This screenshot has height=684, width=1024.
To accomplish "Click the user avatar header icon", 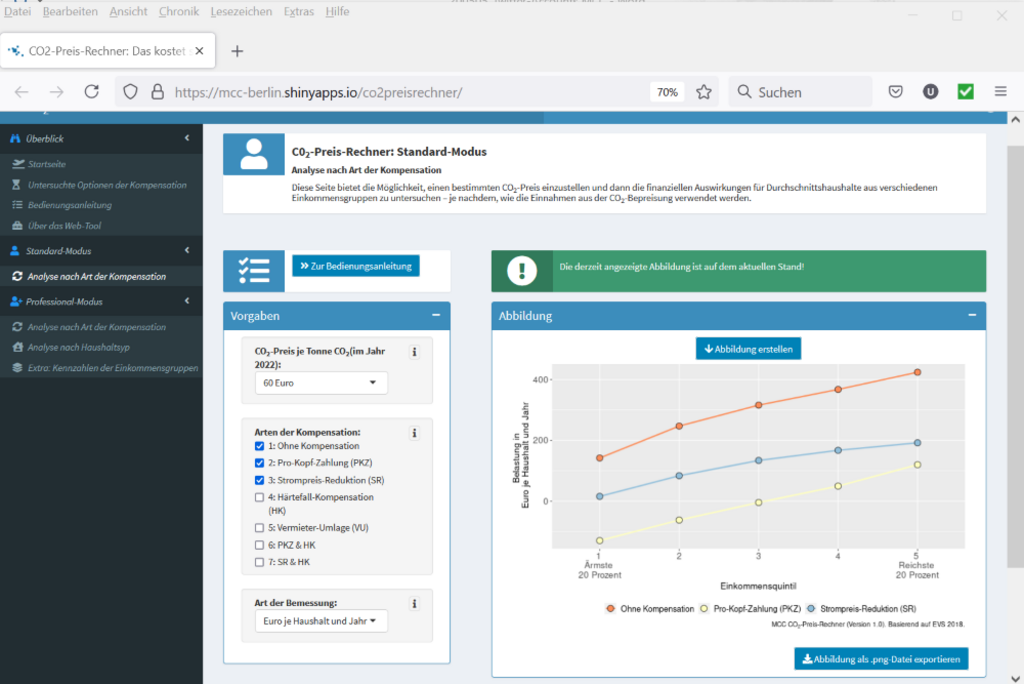I will pyautogui.click(x=254, y=154).
